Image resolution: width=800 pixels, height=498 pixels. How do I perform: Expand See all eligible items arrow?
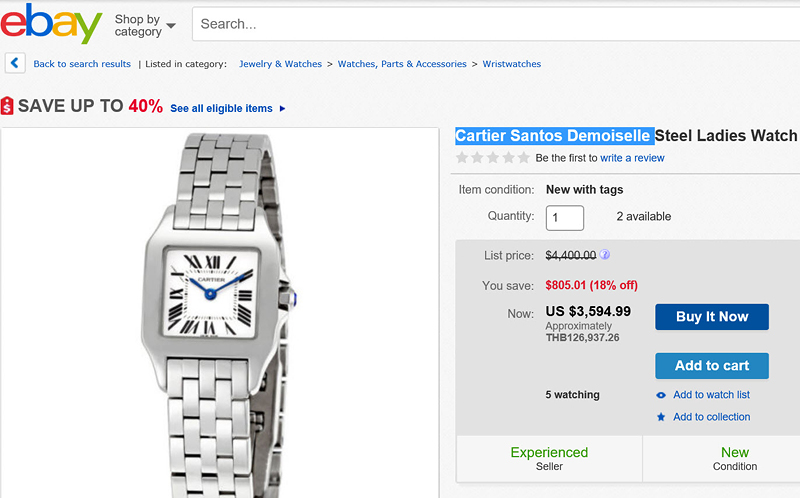282,108
